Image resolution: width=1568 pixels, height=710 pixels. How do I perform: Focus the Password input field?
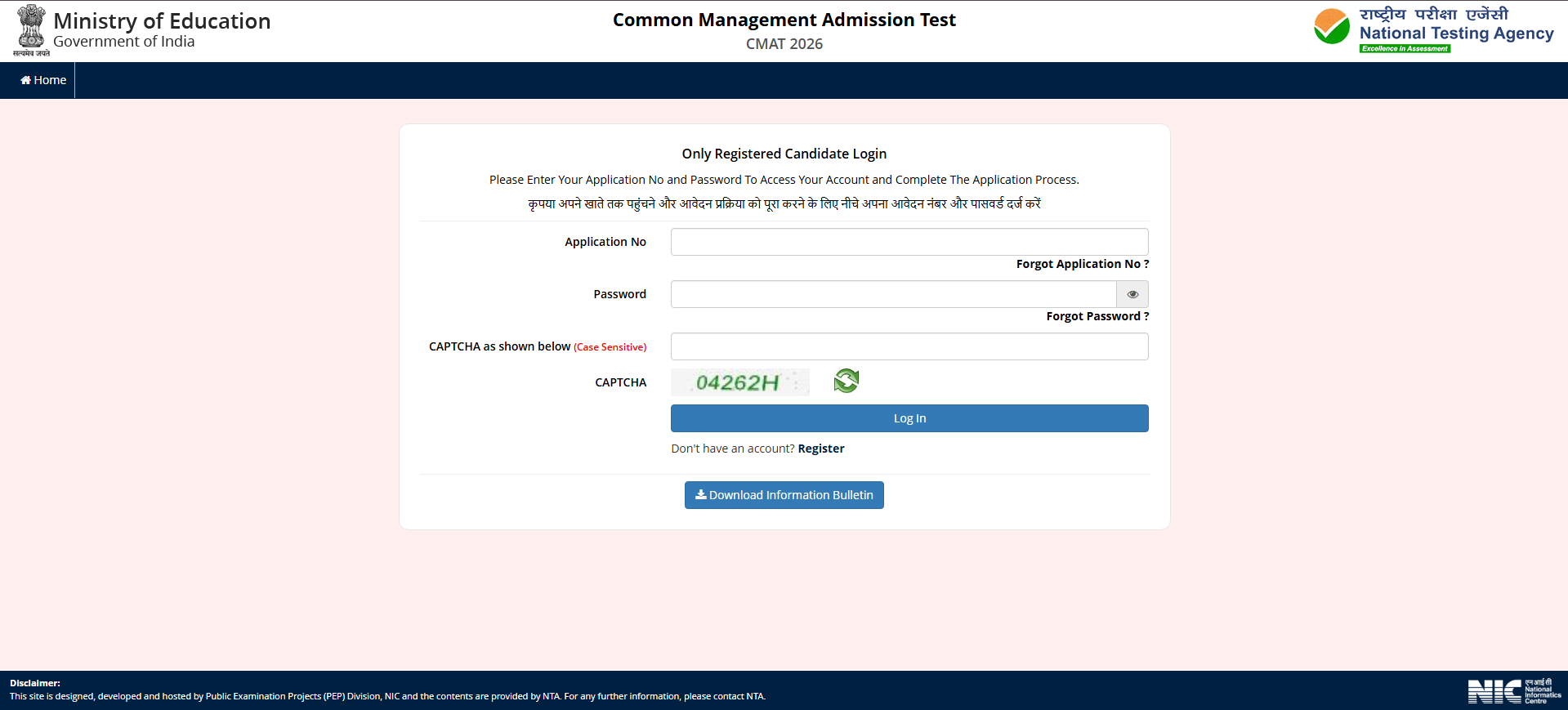tap(894, 294)
